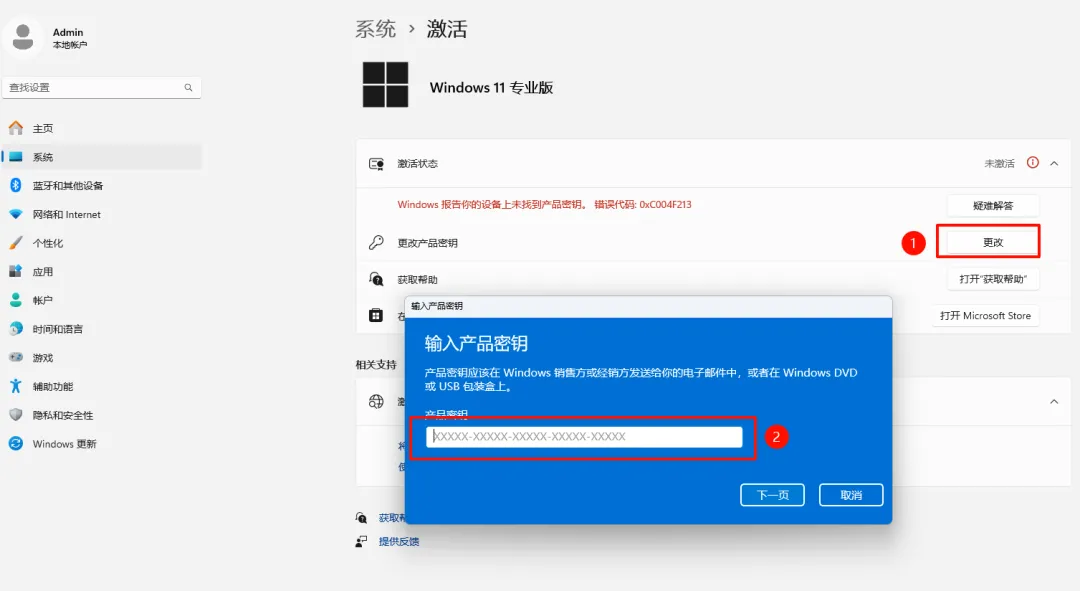Click the 疑难解答 button
1080x591 pixels.
click(993, 205)
